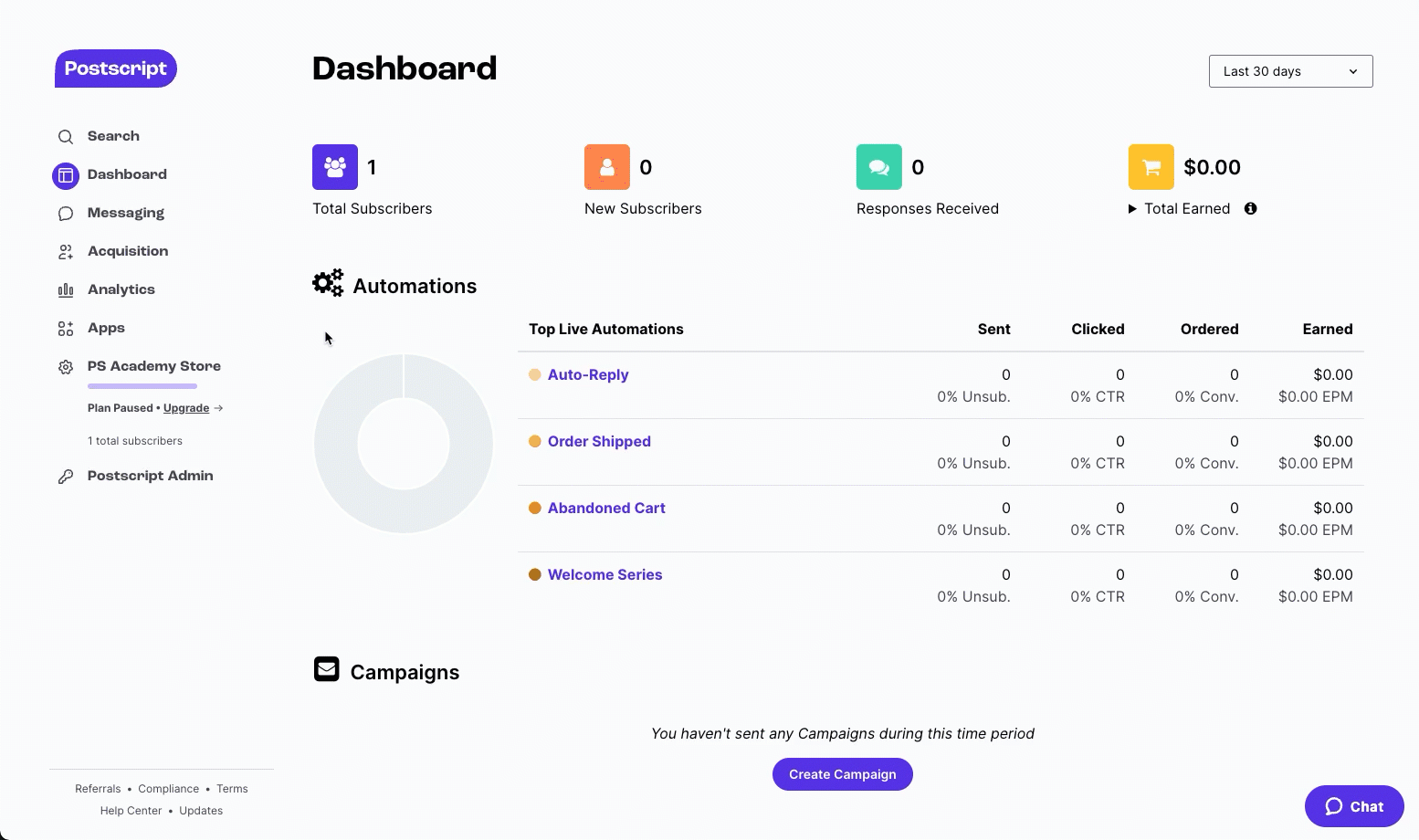Screen dimensions: 1419x840
Task: Click the Plan Paused text
Action: tap(121, 408)
